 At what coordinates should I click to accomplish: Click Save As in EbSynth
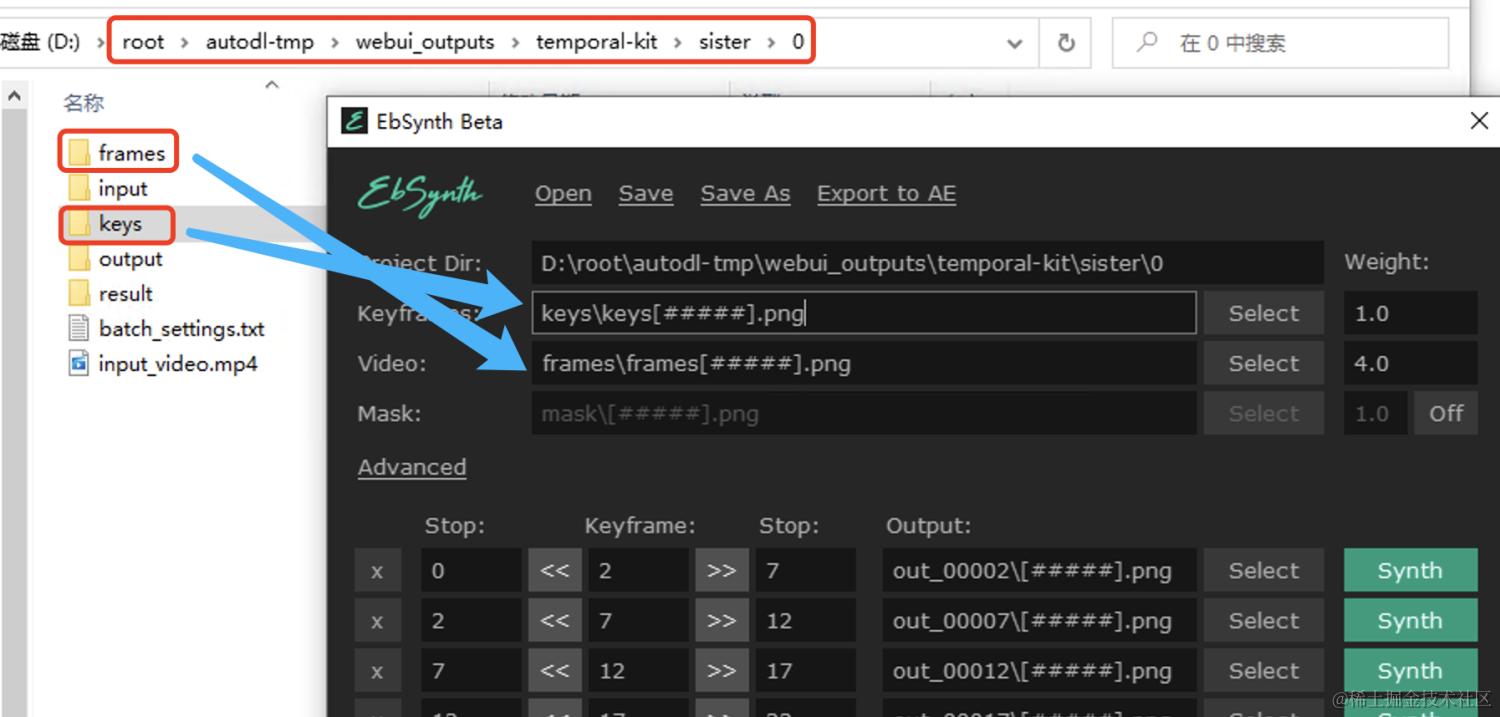pos(745,194)
